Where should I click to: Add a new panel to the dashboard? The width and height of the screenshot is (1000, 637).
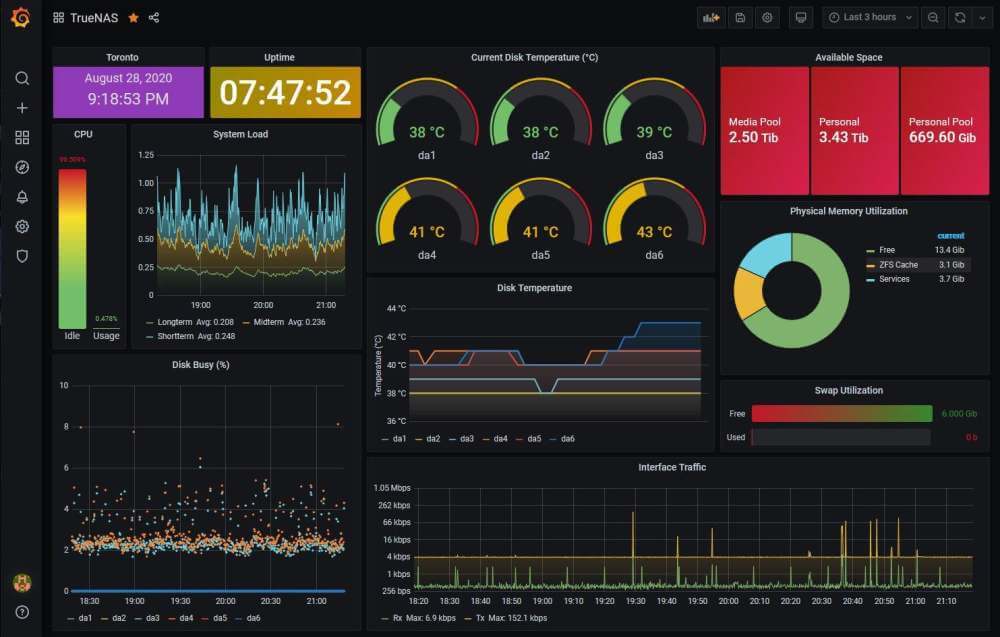tap(711, 17)
